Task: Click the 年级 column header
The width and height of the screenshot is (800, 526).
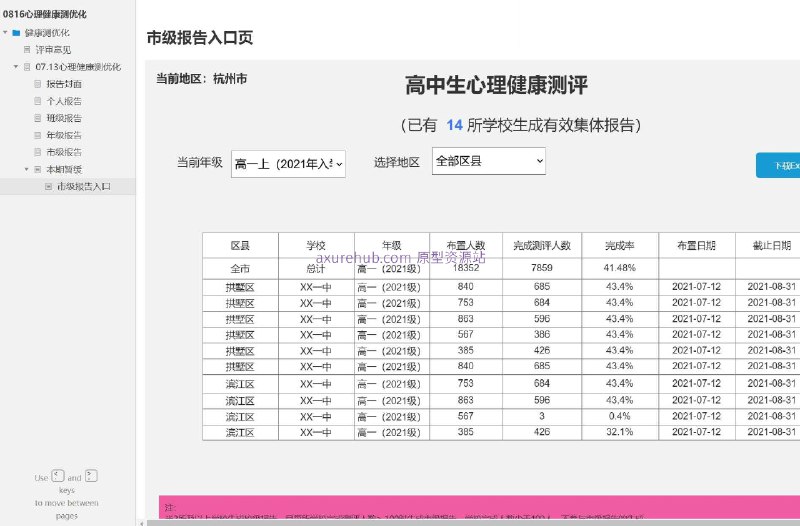Action: (x=392, y=245)
